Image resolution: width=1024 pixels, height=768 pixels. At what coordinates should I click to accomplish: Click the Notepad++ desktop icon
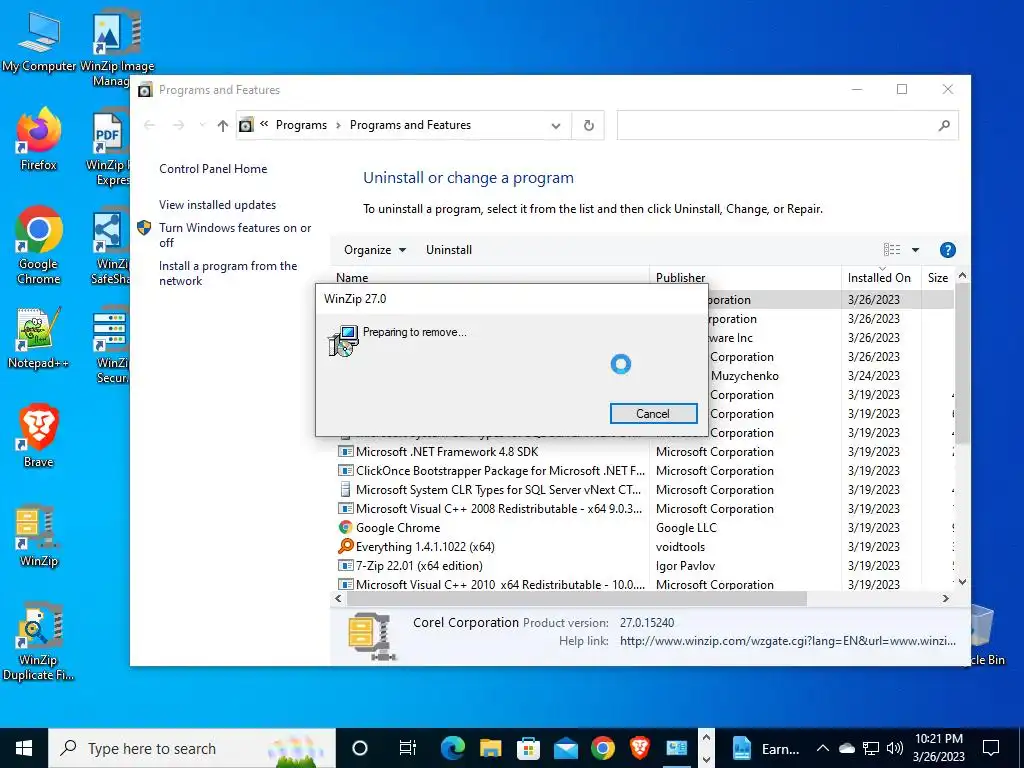point(39,337)
